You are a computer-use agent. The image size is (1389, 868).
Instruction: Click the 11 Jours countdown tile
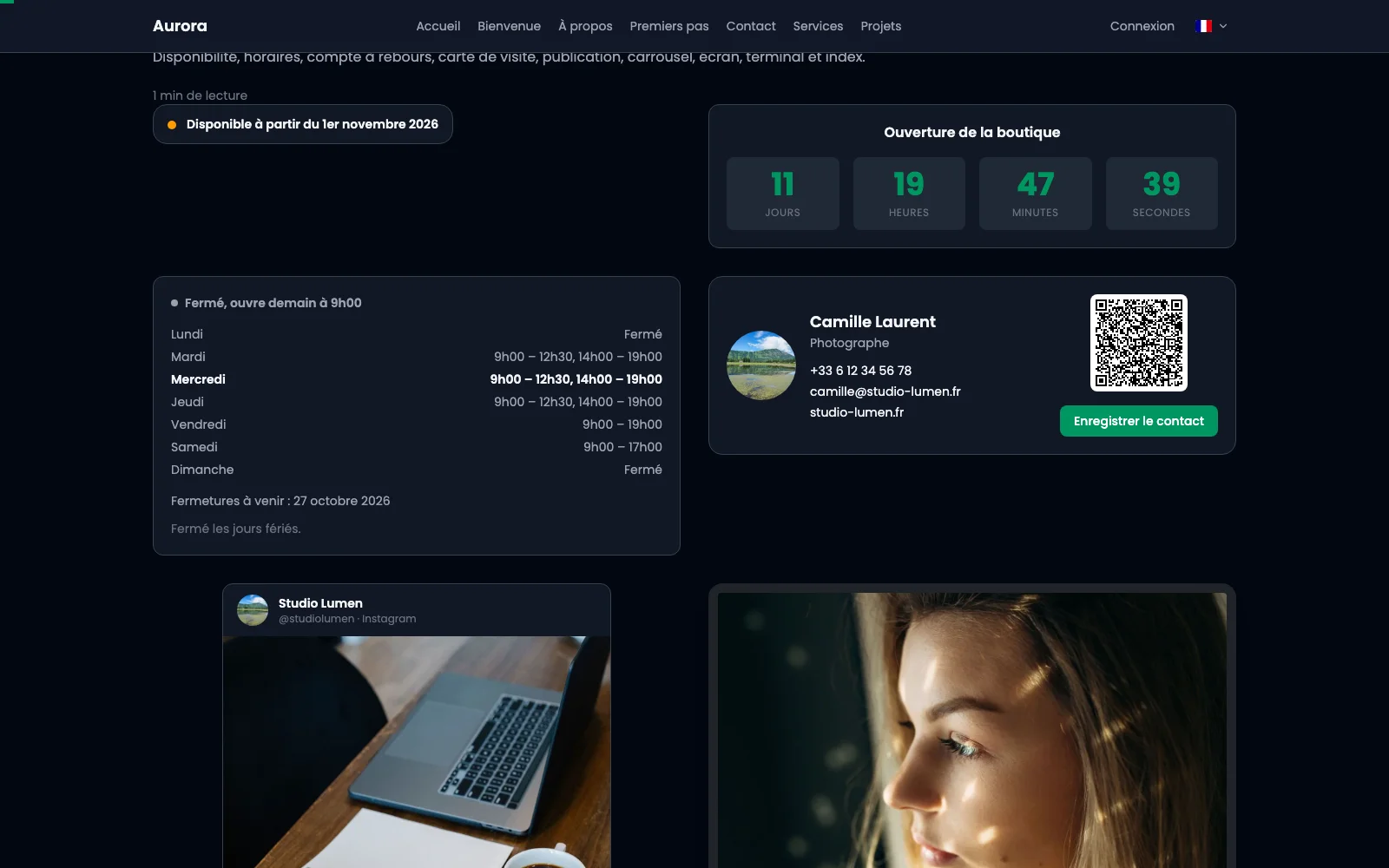pos(783,194)
